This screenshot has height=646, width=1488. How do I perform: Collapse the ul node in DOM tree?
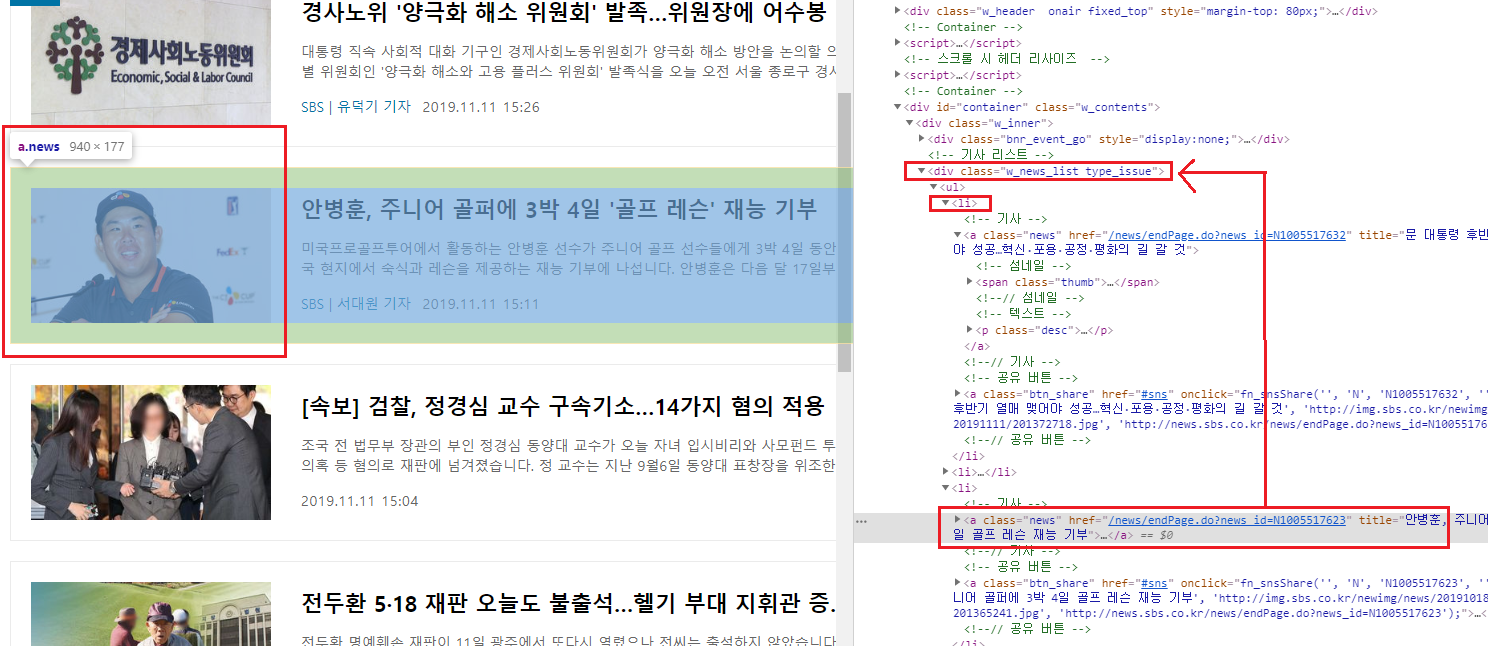(x=934, y=187)
